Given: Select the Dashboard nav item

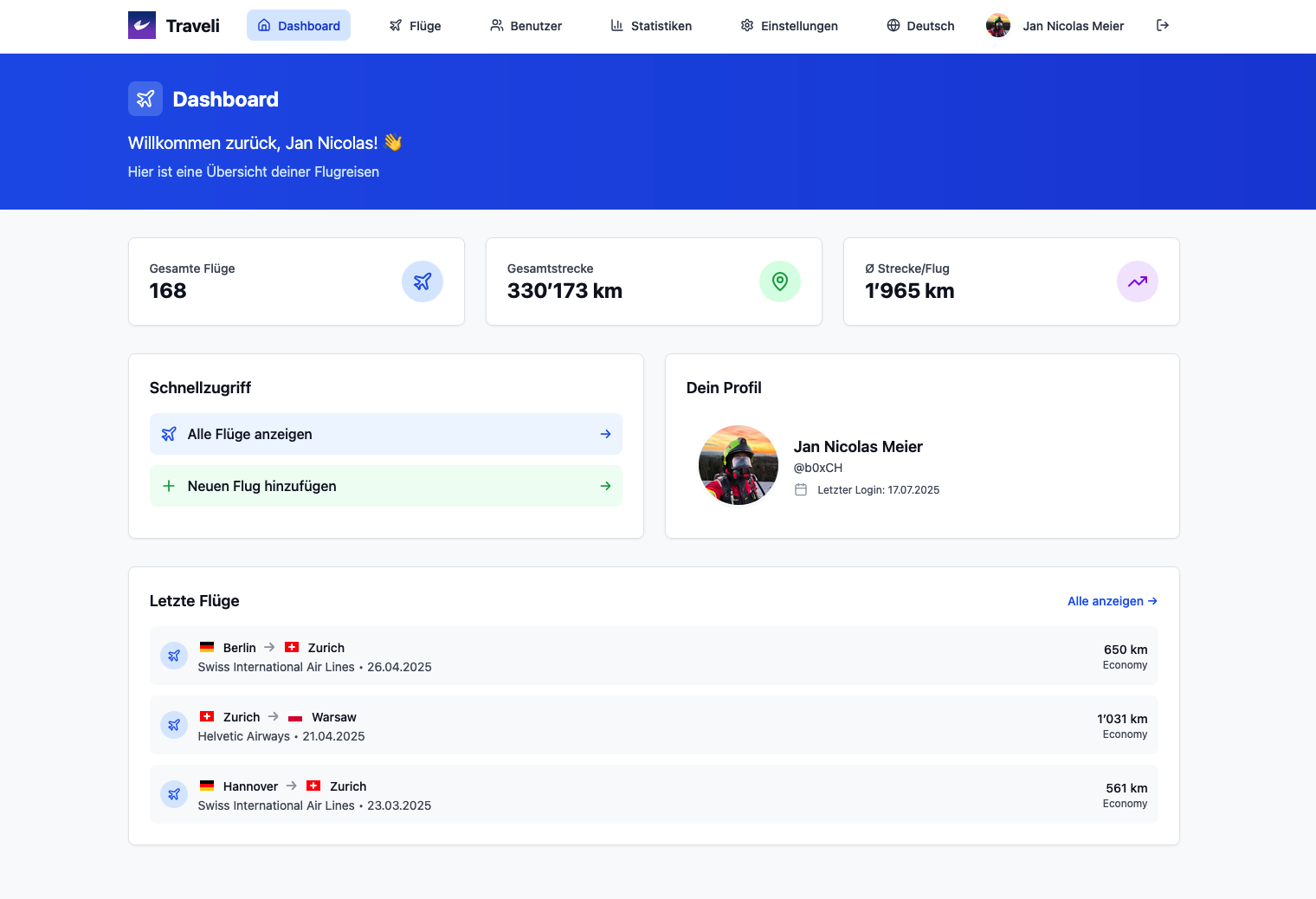Looking at the screenshot, I should point(299,26).
